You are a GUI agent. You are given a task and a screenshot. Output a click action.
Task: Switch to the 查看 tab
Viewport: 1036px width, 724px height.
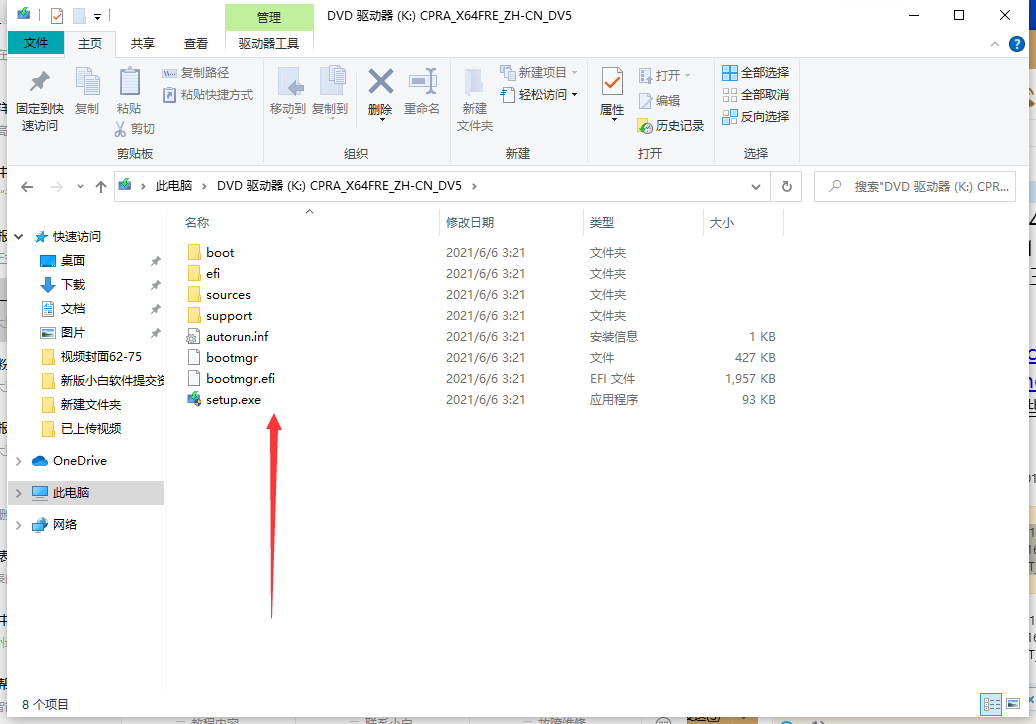click(195, 43)
